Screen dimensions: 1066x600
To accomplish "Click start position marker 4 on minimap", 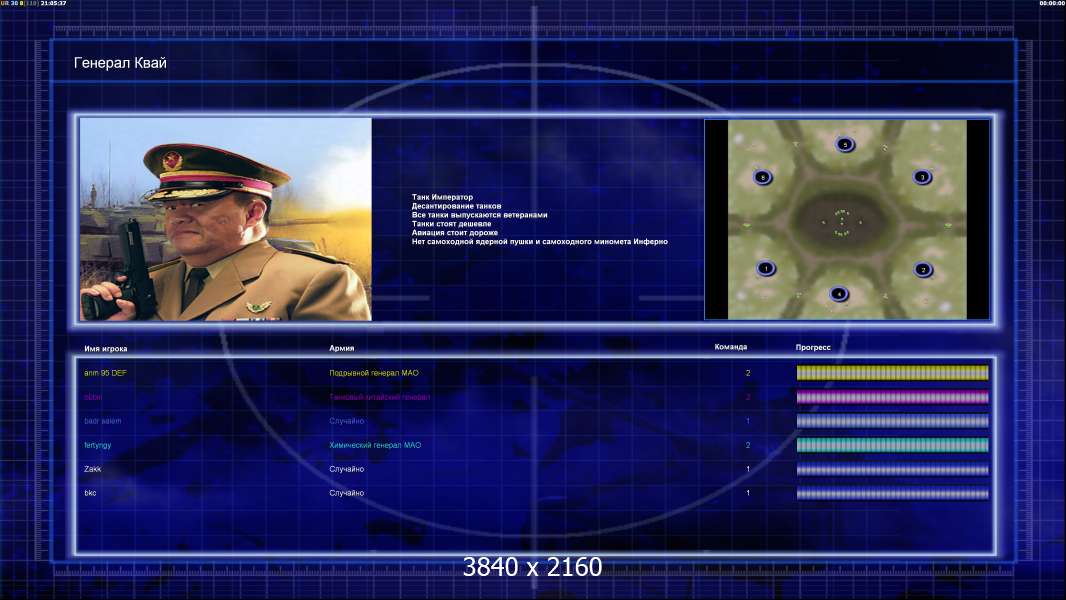I will (x=839, y=294).
